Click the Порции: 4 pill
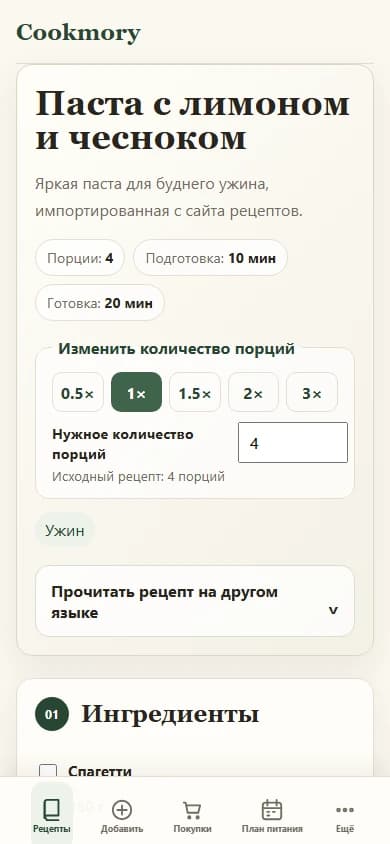Viewport: 390px width, 844px height. 80,258
